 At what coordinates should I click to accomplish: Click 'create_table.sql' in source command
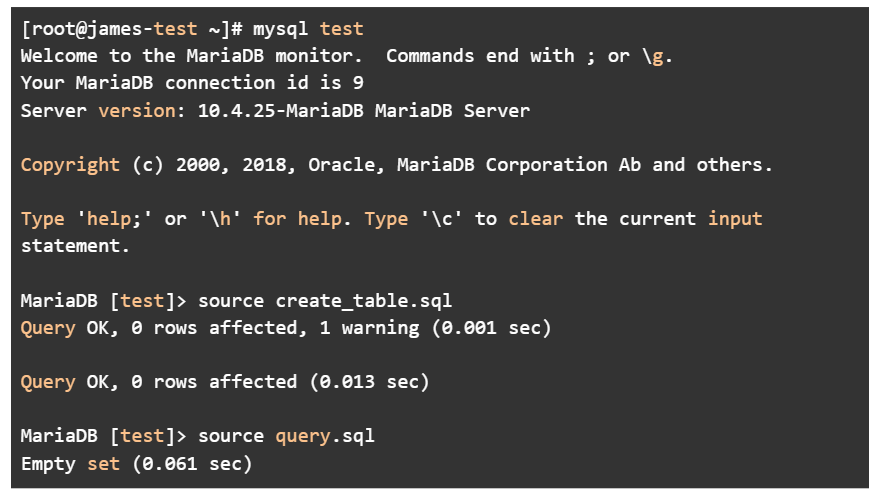364,301
